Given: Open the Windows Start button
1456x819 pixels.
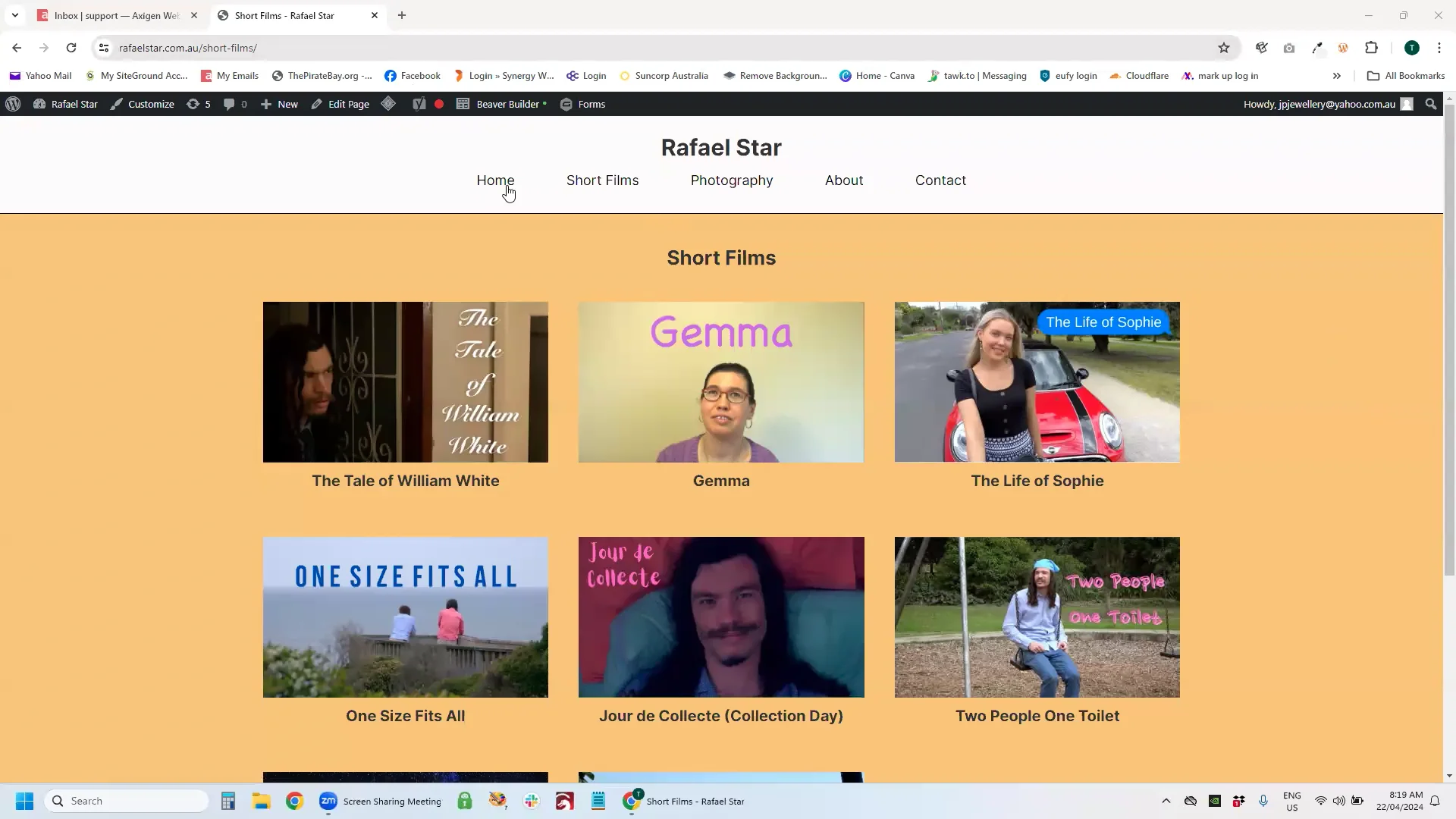Looking at the screenshot, I should point(24,800).
